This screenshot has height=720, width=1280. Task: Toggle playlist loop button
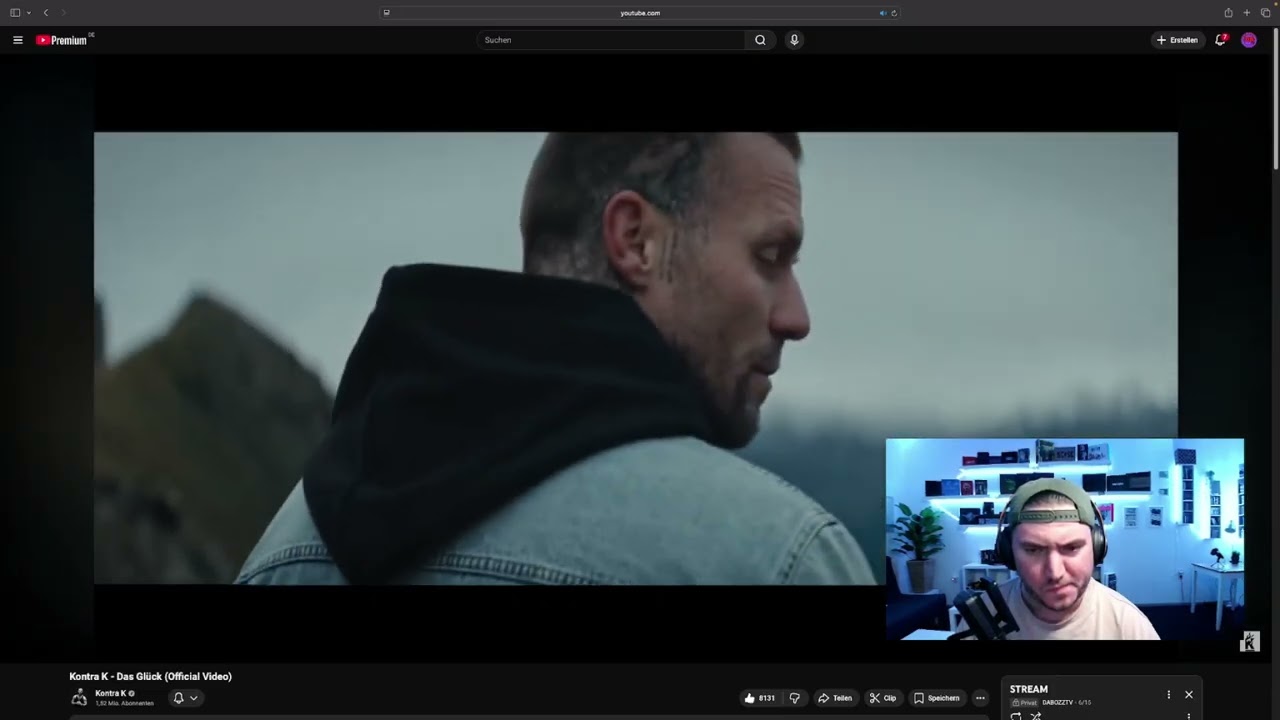pyautogui.click(x=1016, y=716)
